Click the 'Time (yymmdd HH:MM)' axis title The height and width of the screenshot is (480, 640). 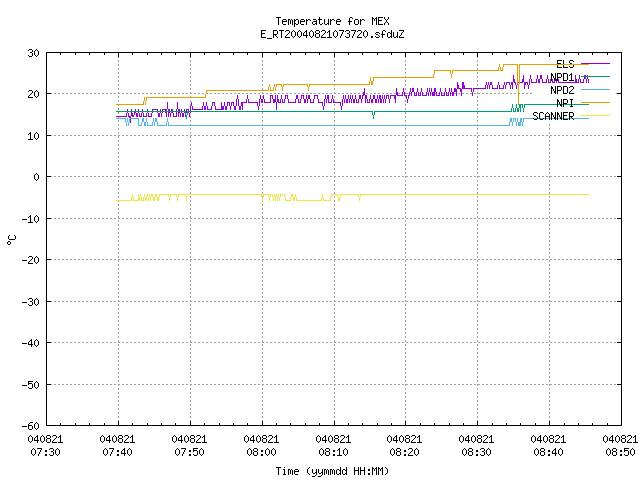pos(332,471)
